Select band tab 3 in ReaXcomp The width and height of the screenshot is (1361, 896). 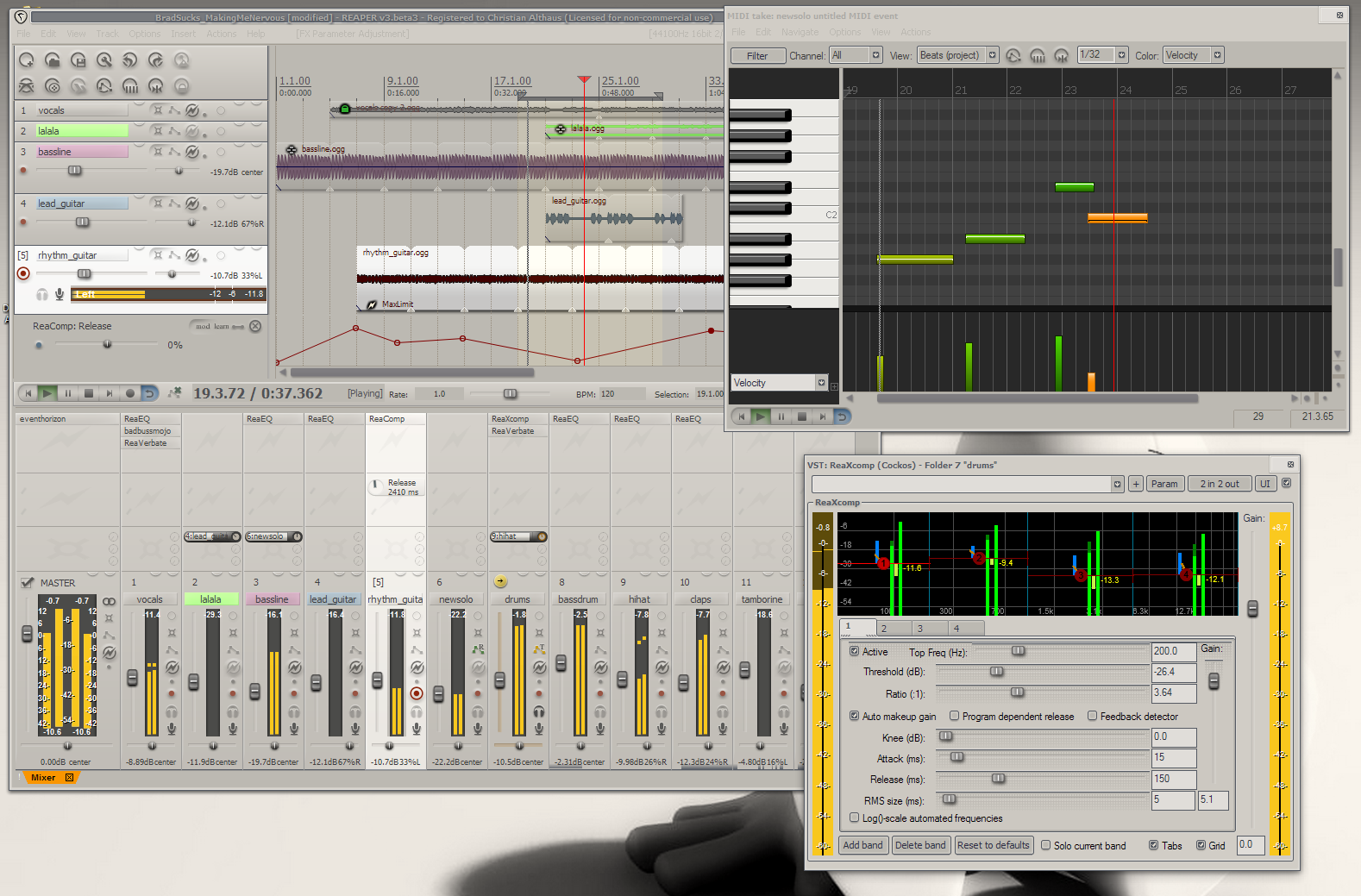(x=931, y=628)
